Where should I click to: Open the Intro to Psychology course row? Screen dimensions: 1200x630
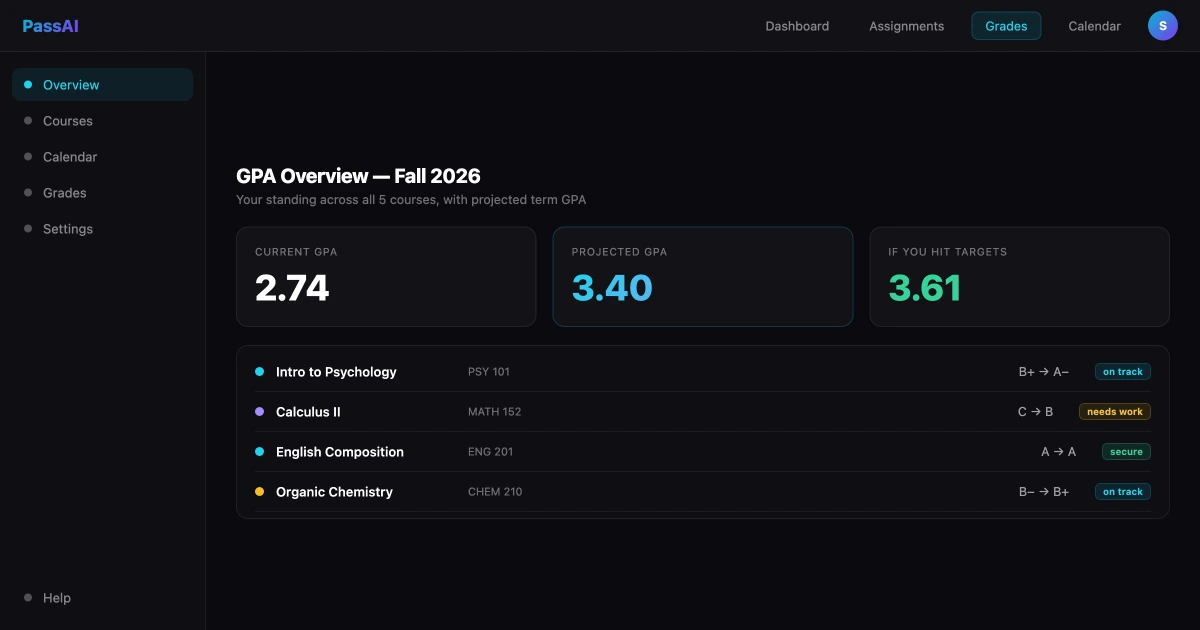pos(703,372)
